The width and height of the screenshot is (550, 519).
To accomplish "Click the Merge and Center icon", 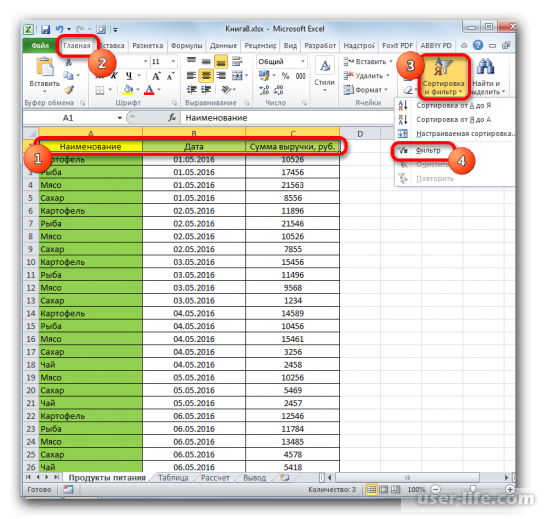I will click(237, 75).
